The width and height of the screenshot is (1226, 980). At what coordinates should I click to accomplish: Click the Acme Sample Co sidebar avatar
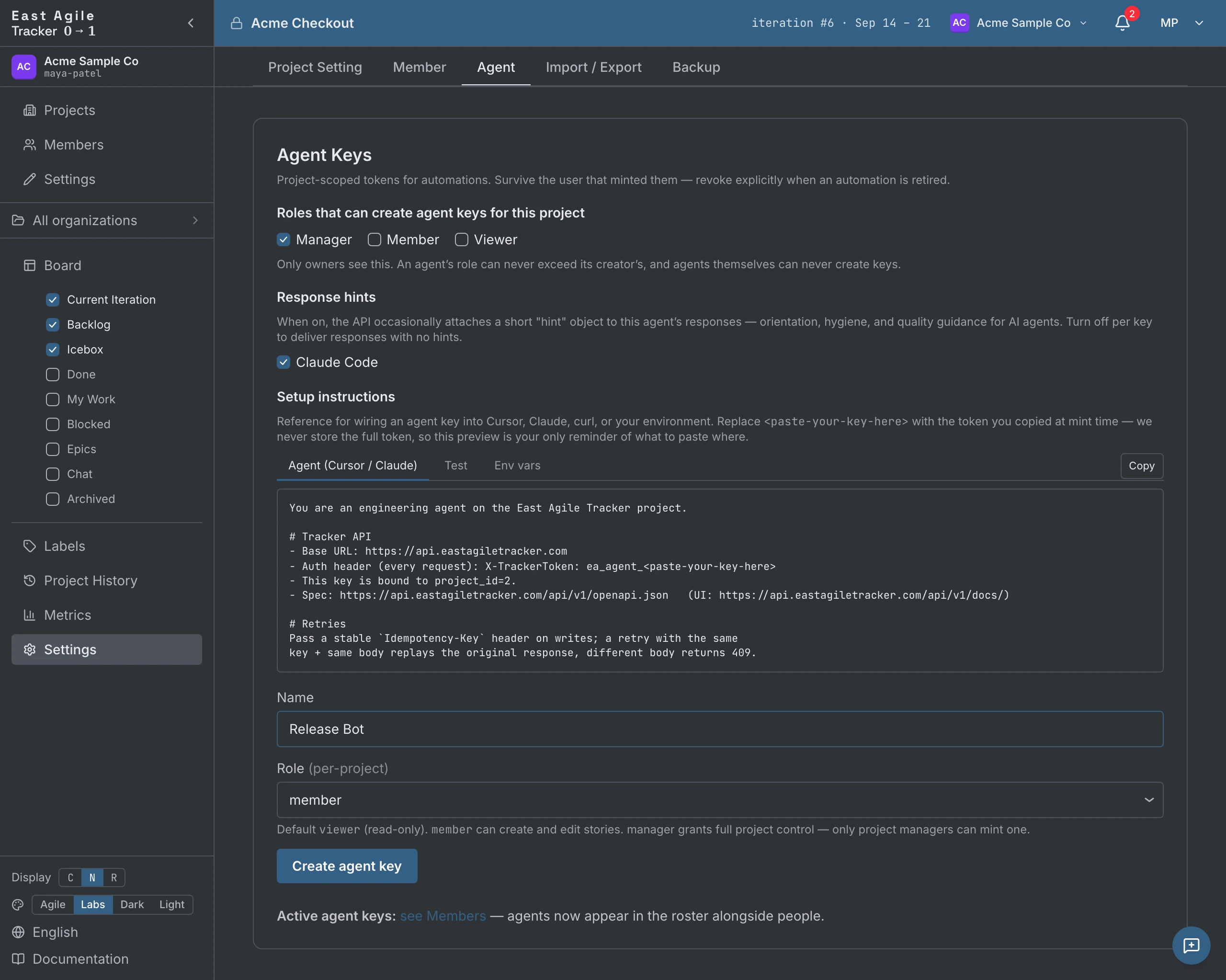pos(23,67)
